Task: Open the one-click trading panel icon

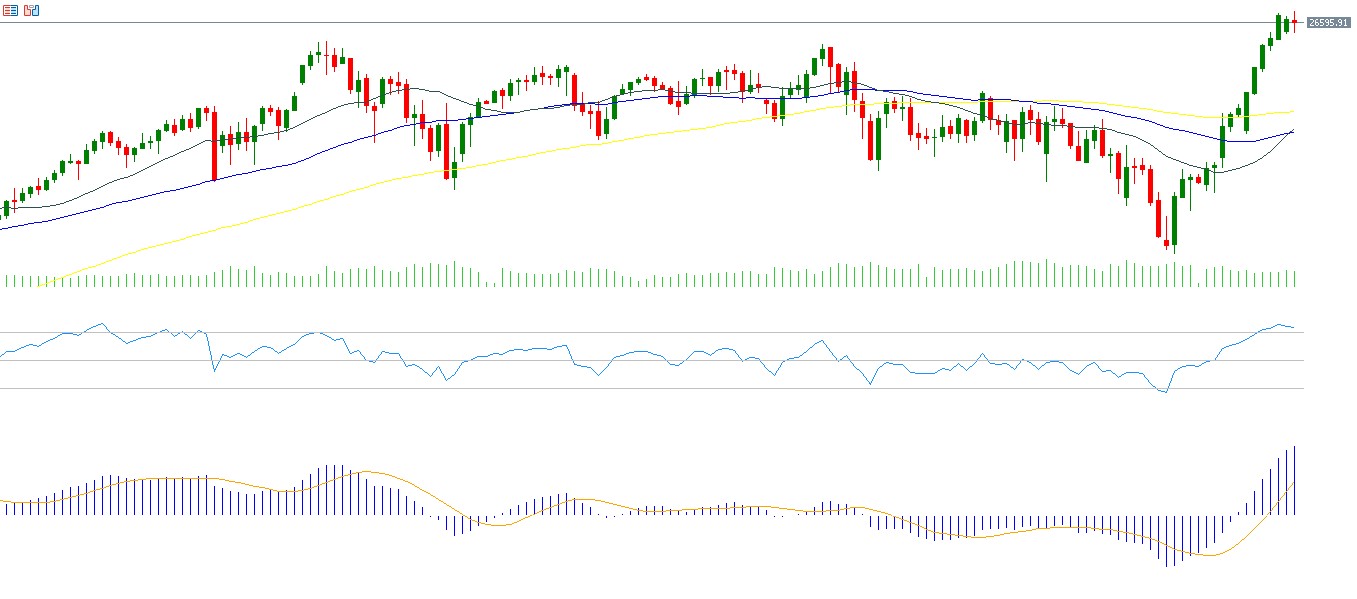Action: (31, 10)
